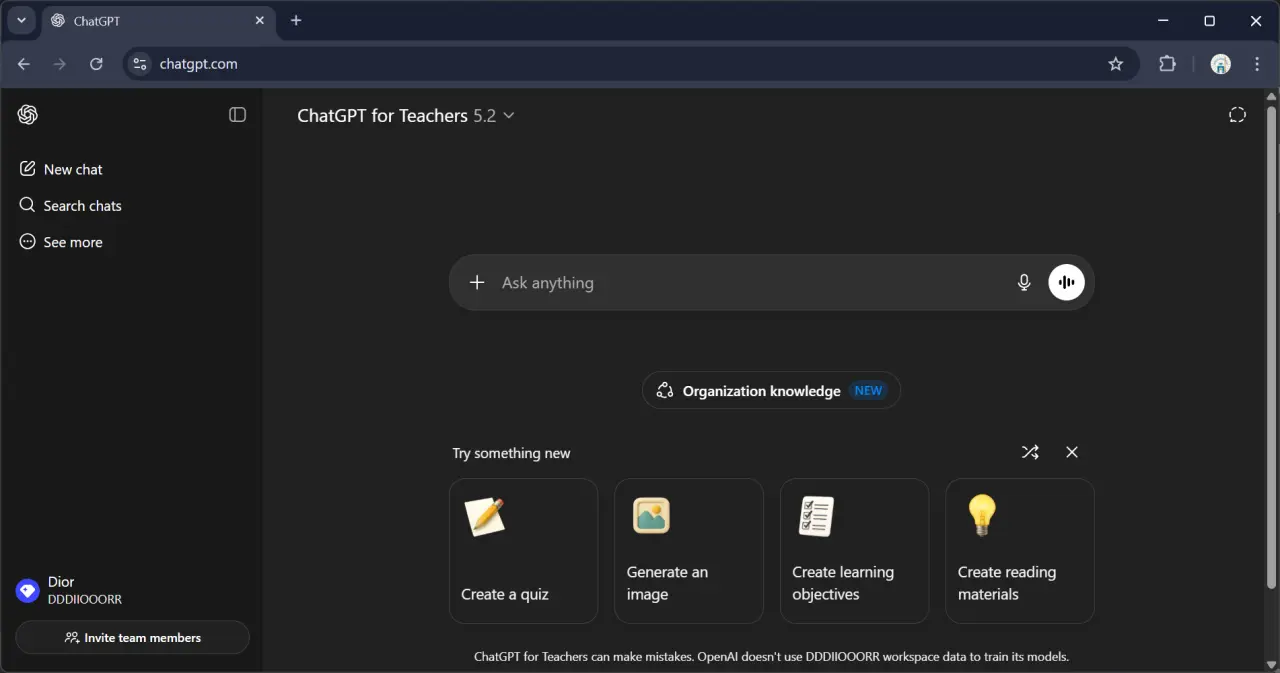Select the Generate an image card
The image size is (1280, 673).
(x=689, y=551)
